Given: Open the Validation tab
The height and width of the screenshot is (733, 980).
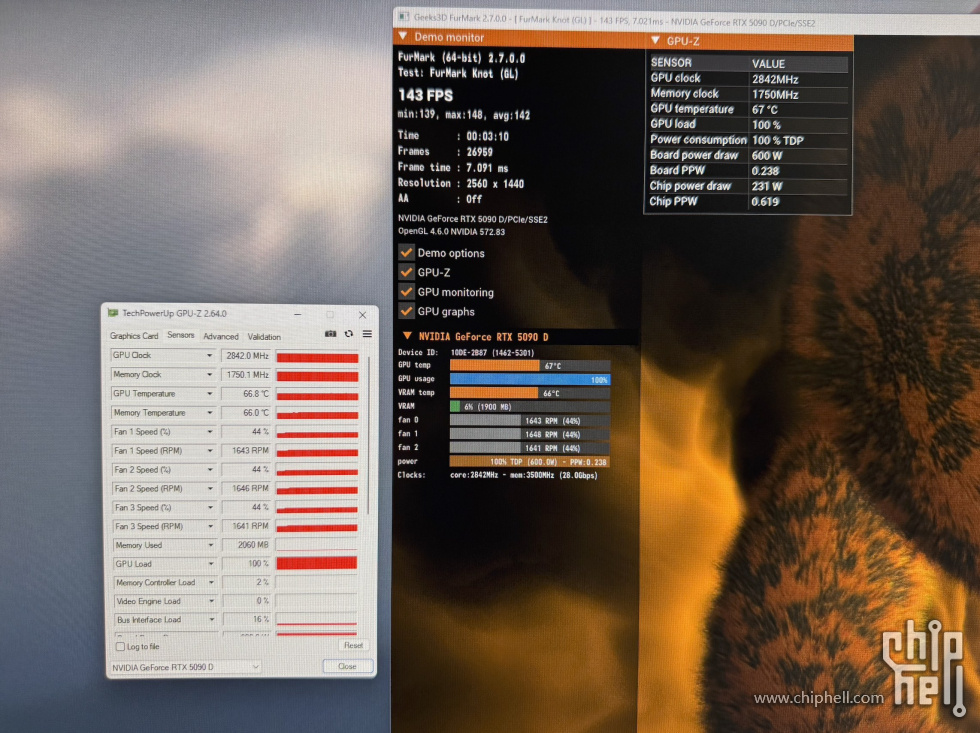Looking at the screenshot, I should click(264, 337).
